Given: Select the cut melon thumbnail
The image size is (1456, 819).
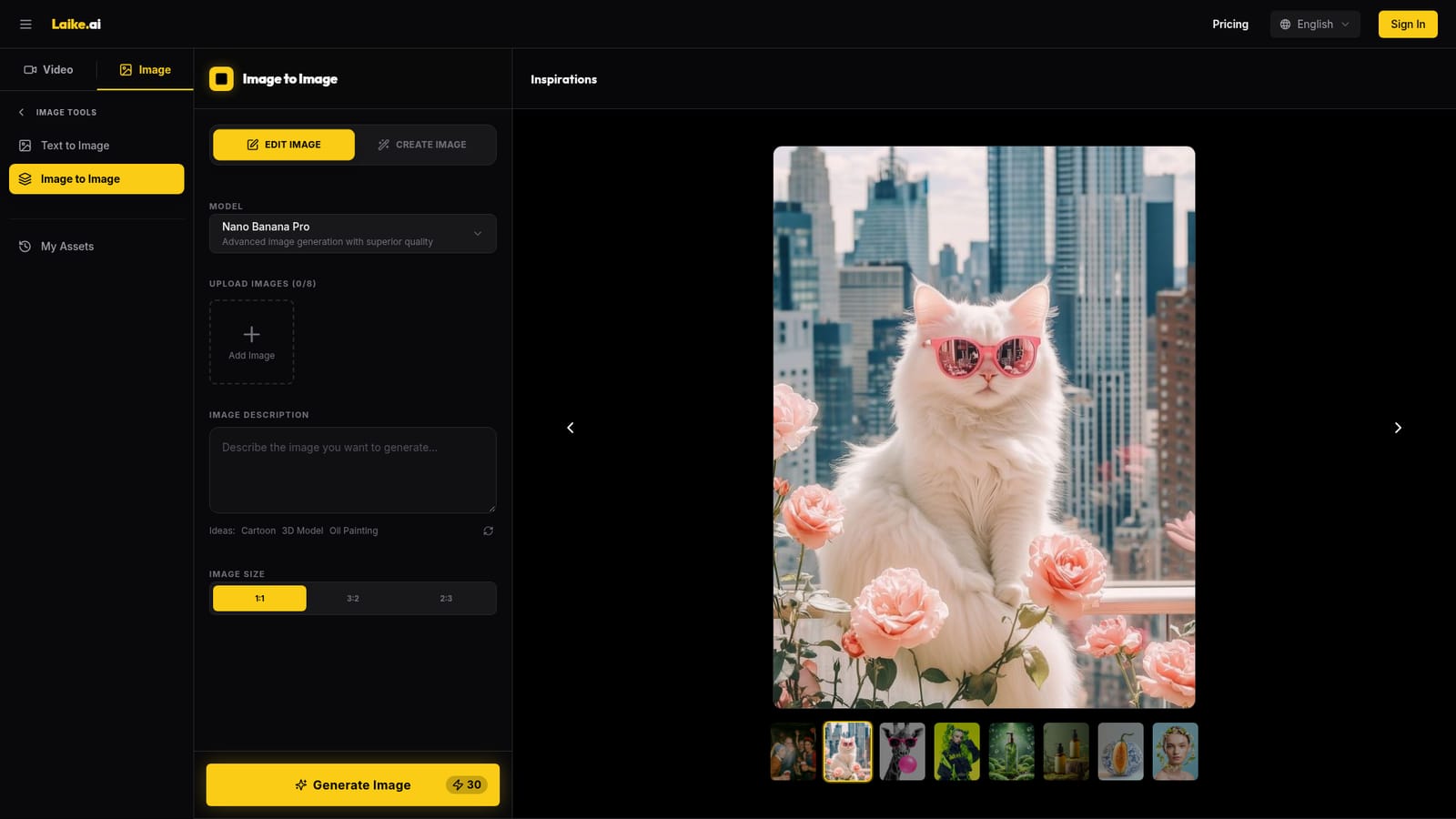Looking at the screenshot, I should pos(1121,752).
